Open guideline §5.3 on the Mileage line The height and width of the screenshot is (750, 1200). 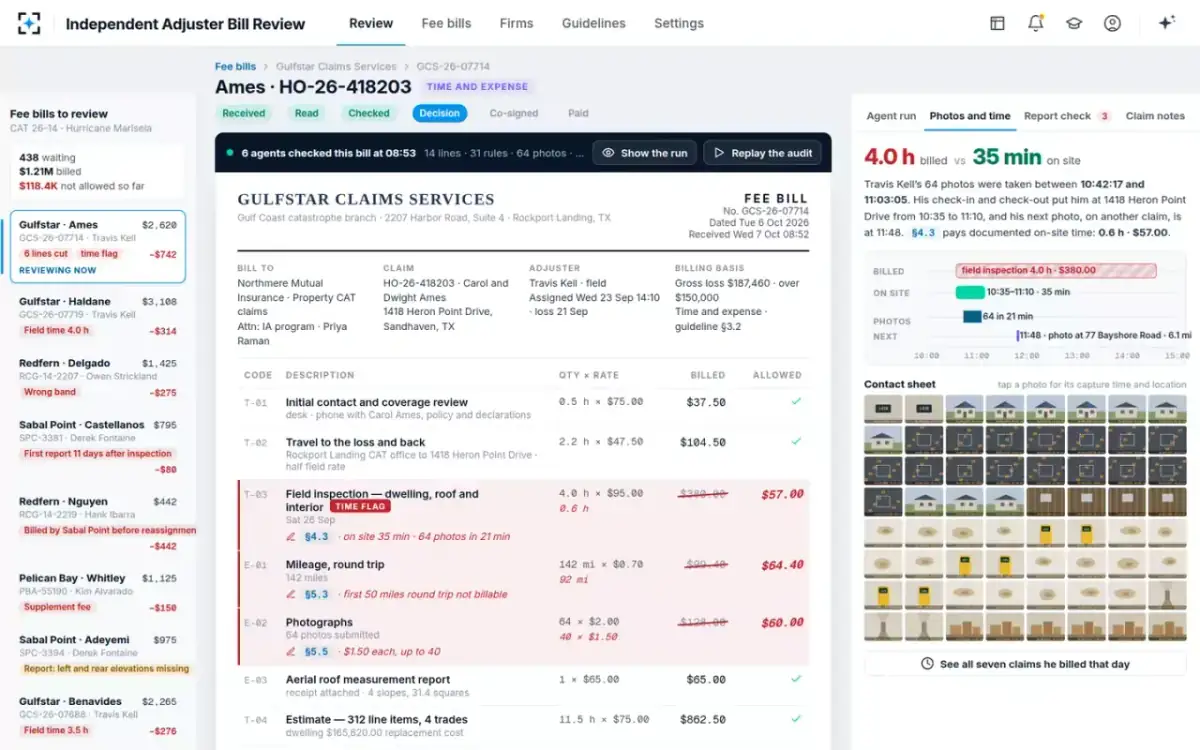click(x=317, y=594)
